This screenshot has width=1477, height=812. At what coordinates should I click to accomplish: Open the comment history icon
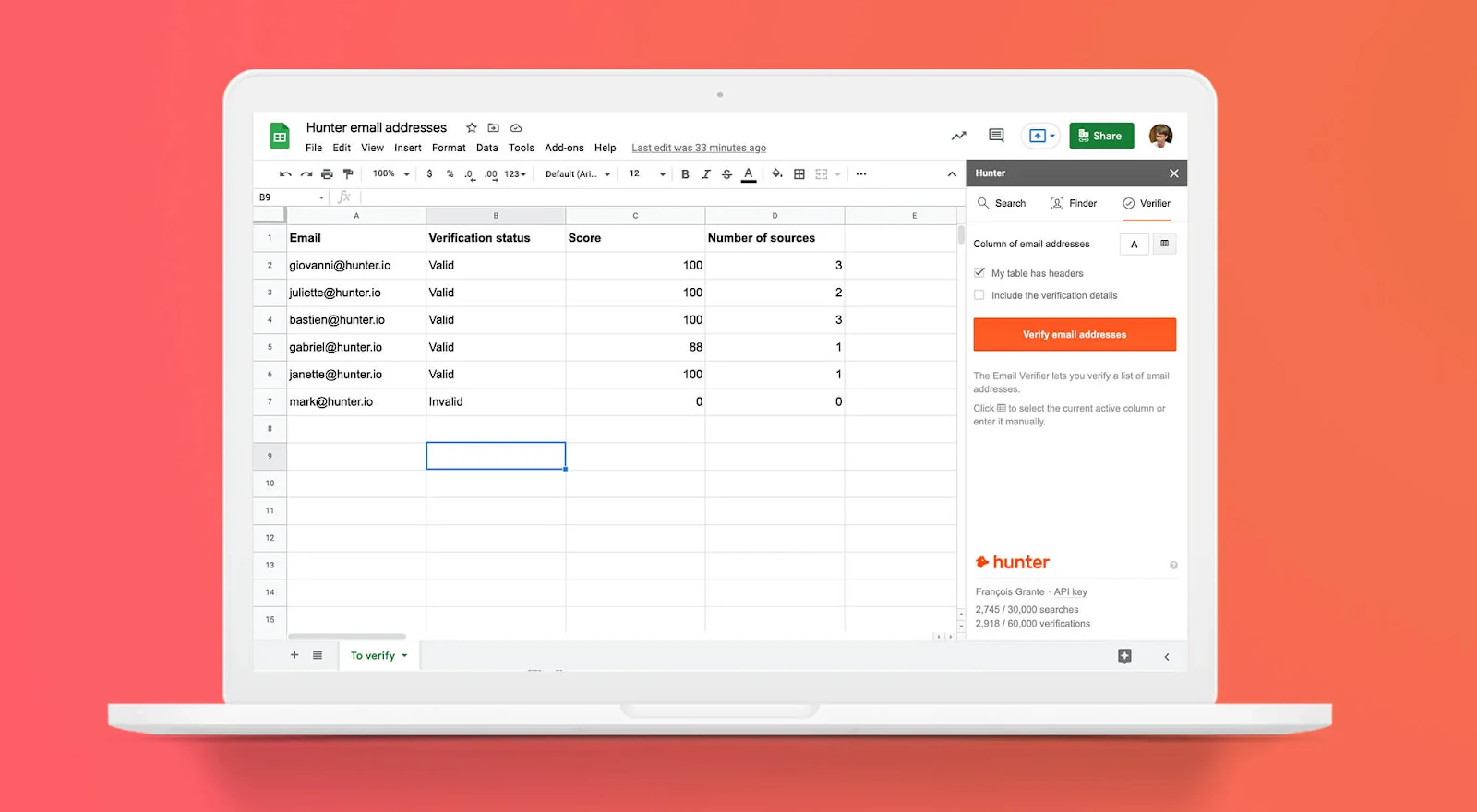pos(996,136)
